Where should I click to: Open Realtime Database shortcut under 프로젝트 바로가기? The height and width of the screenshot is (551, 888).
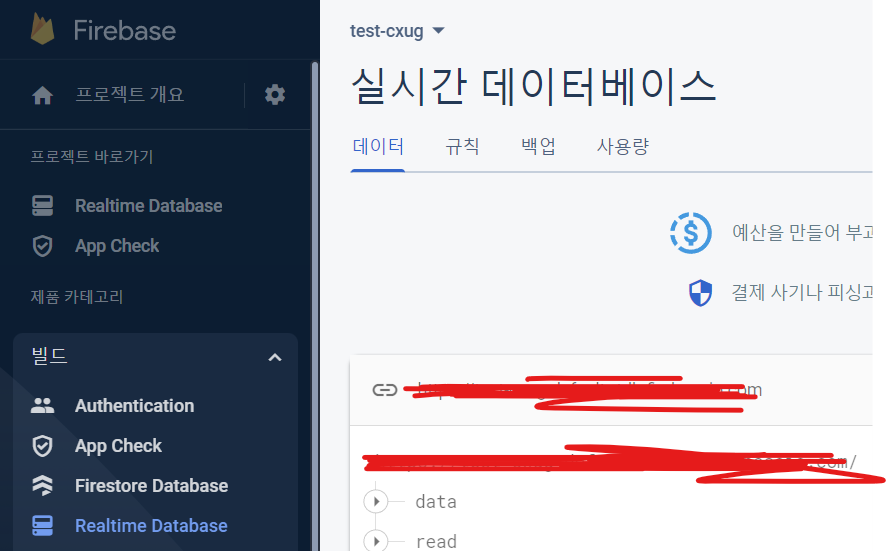pos(148,206)
